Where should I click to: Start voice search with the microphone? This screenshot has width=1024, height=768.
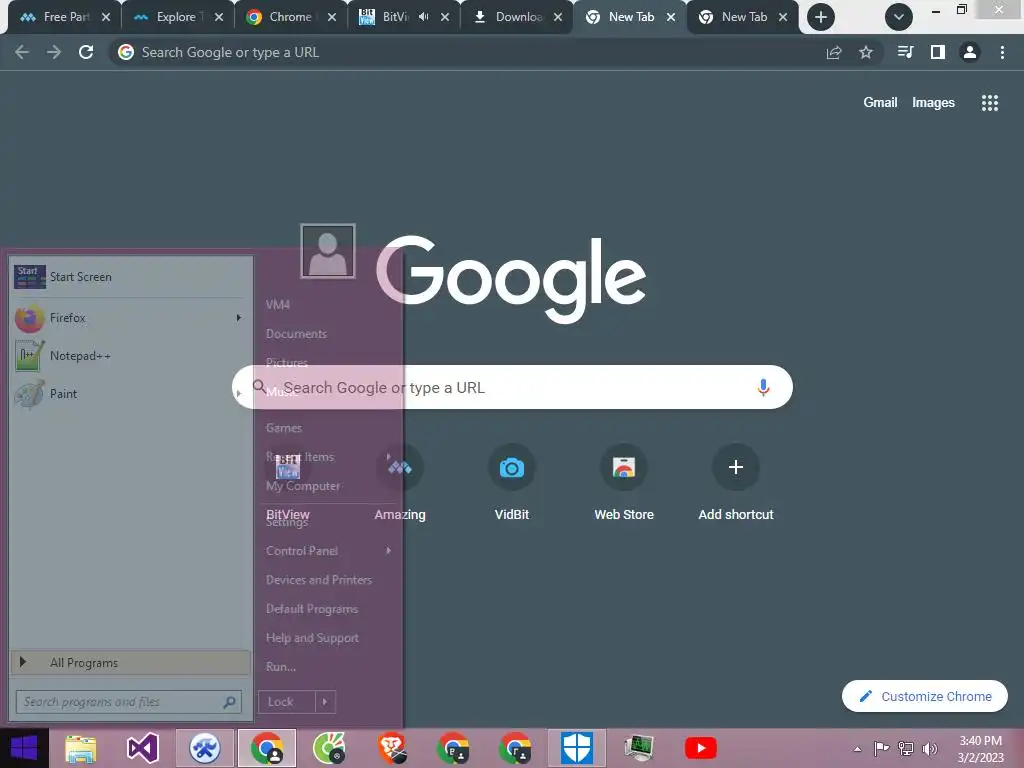click(x=763, y=387)
